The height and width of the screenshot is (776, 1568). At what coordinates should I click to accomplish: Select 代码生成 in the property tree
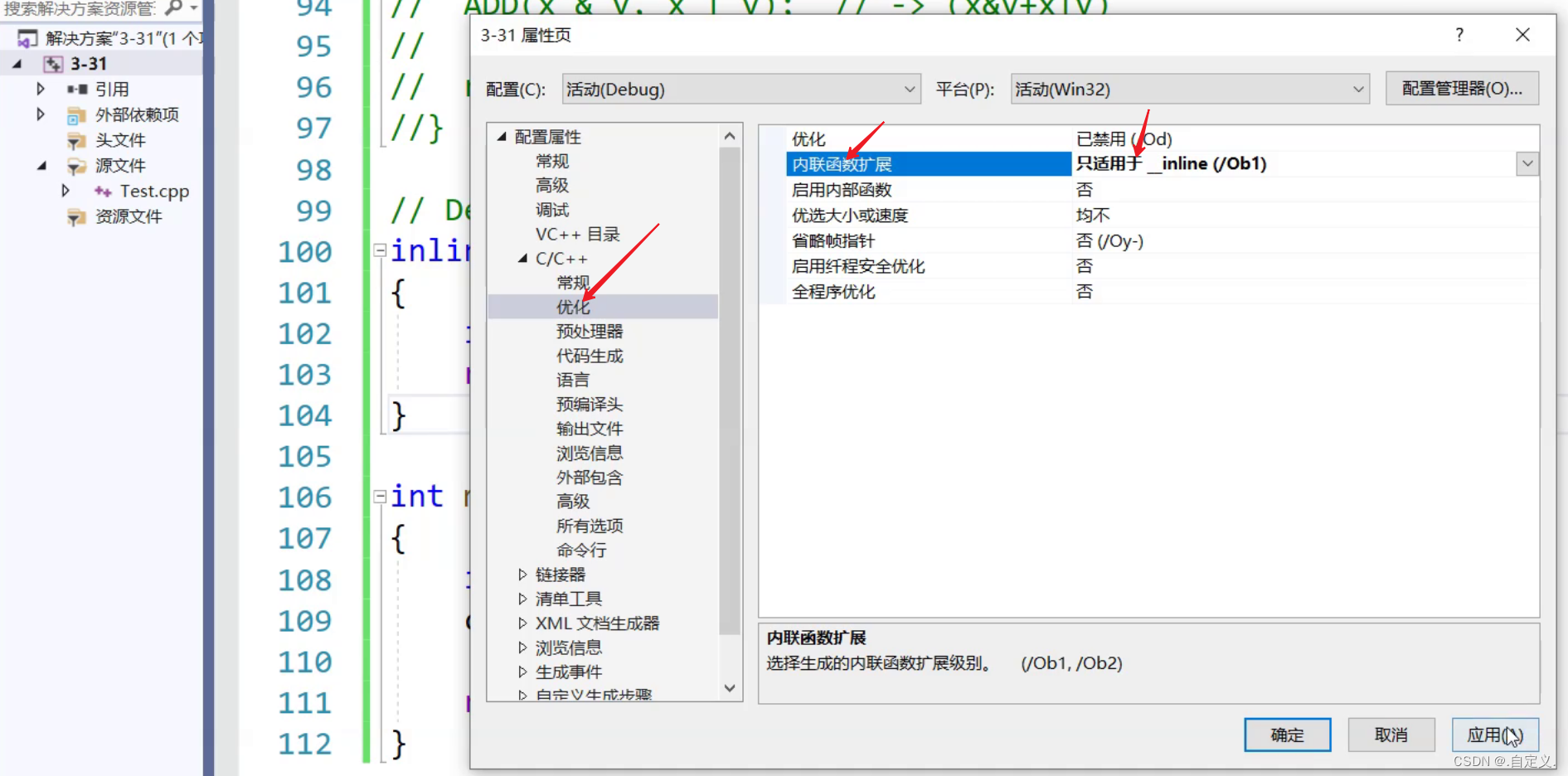590,356
